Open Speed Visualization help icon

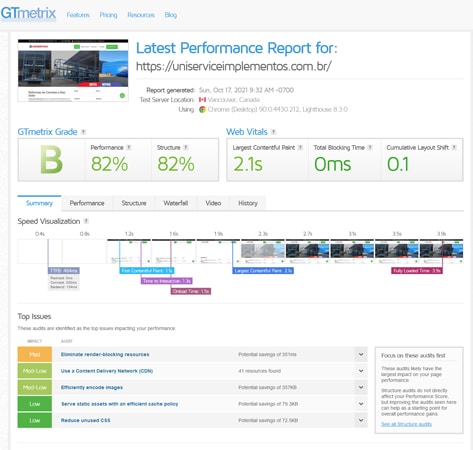tap(86, 221)
